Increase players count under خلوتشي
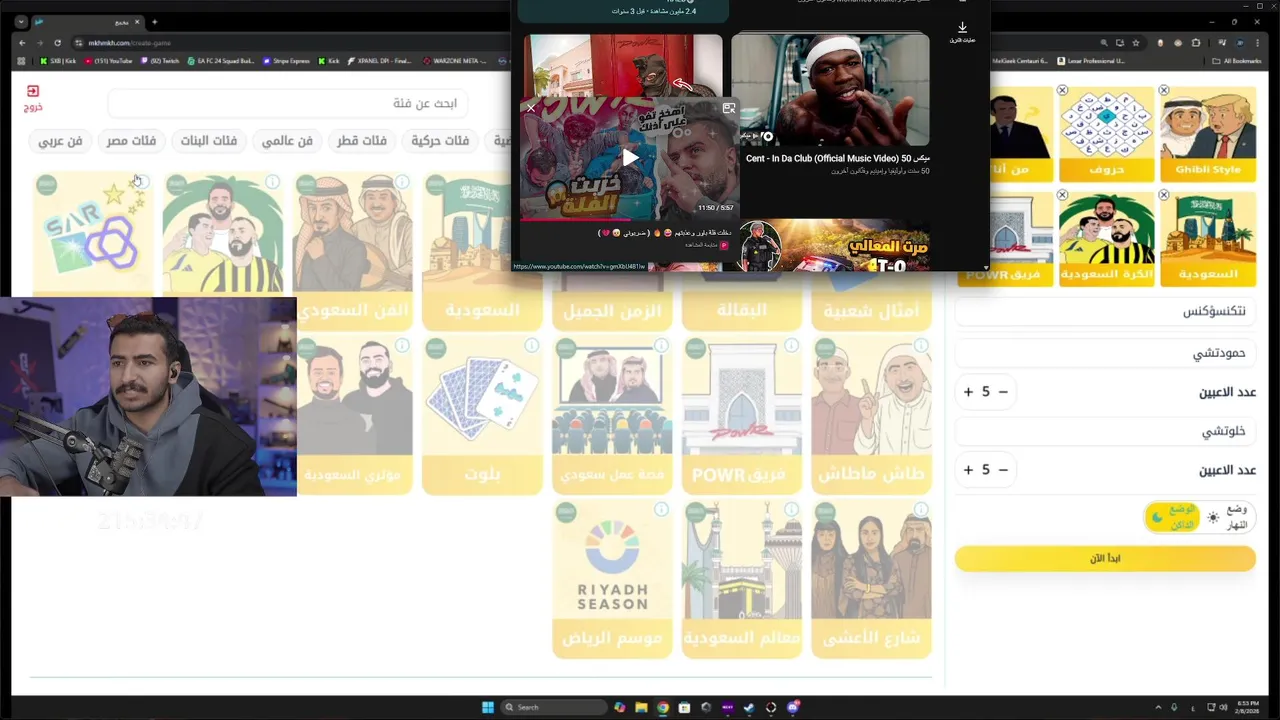 click(968, 470)
